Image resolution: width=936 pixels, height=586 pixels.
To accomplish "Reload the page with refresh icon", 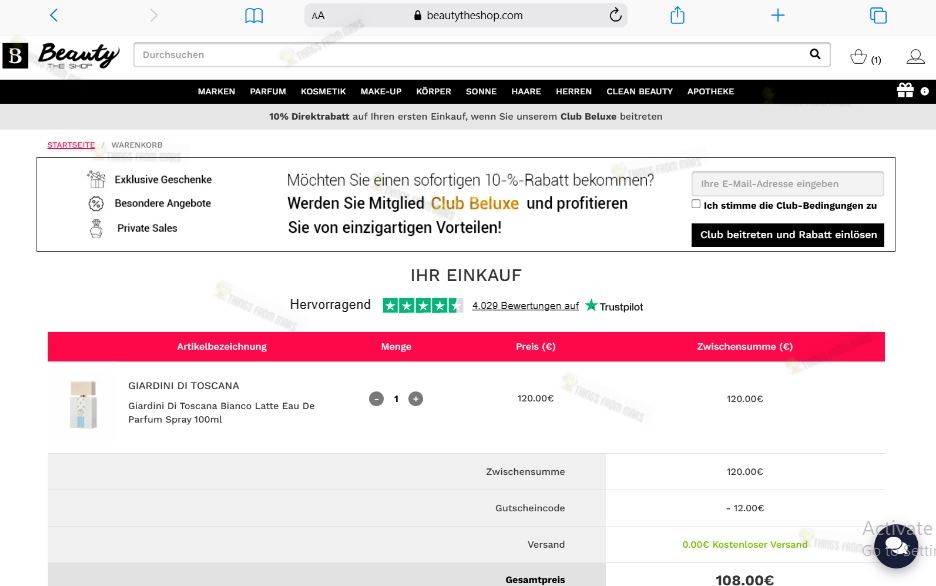I will tap(615, 15).
